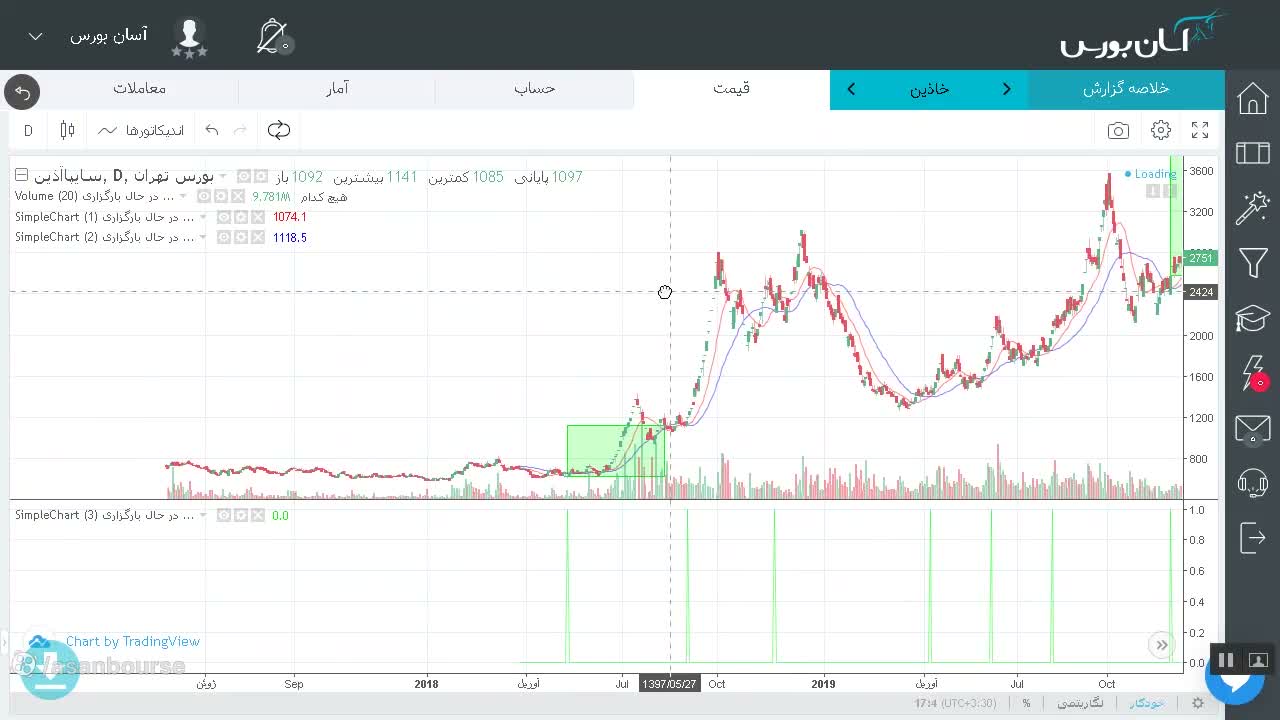Open the filter funnel in sidebar
The width and height of the screenshot is (1280, 720).
1253,263
